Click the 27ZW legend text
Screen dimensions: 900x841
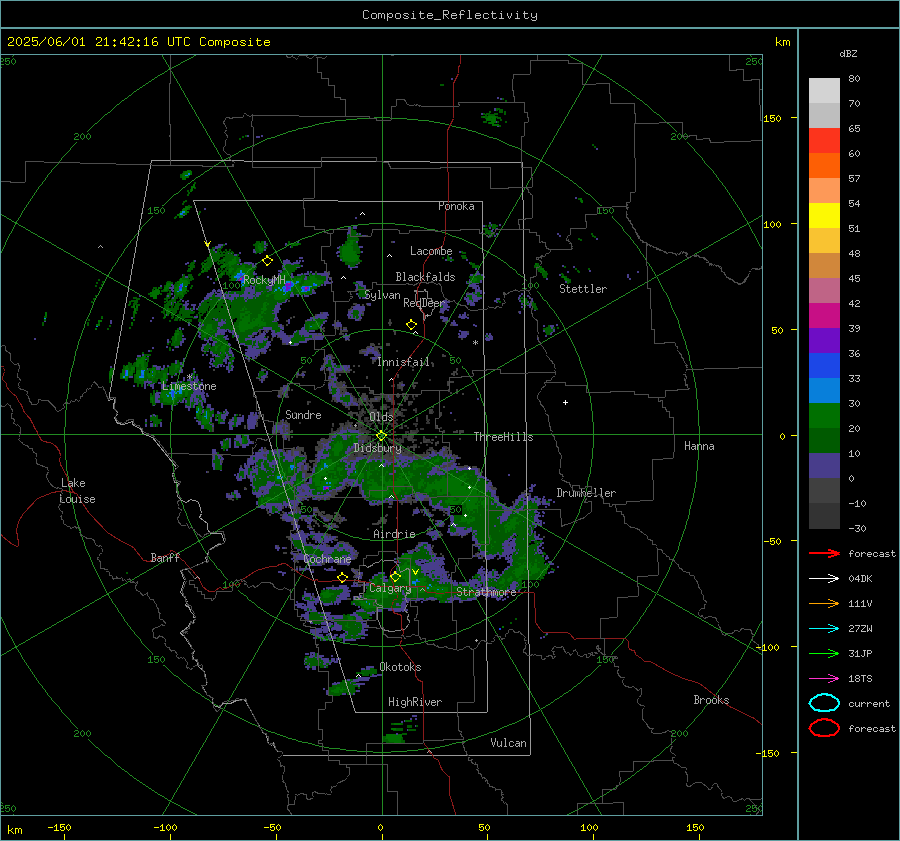pyautogui.click(x=860, y=629)
